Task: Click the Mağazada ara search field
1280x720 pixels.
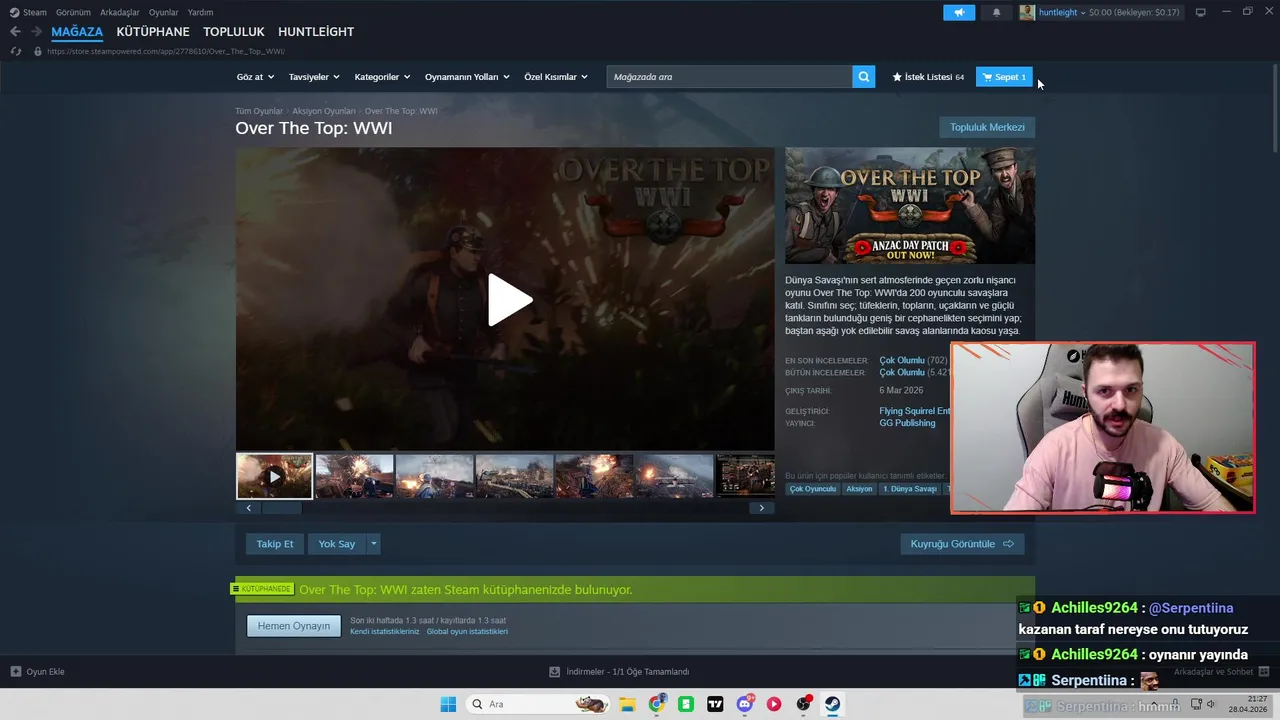Action: [x=729, y=77]
